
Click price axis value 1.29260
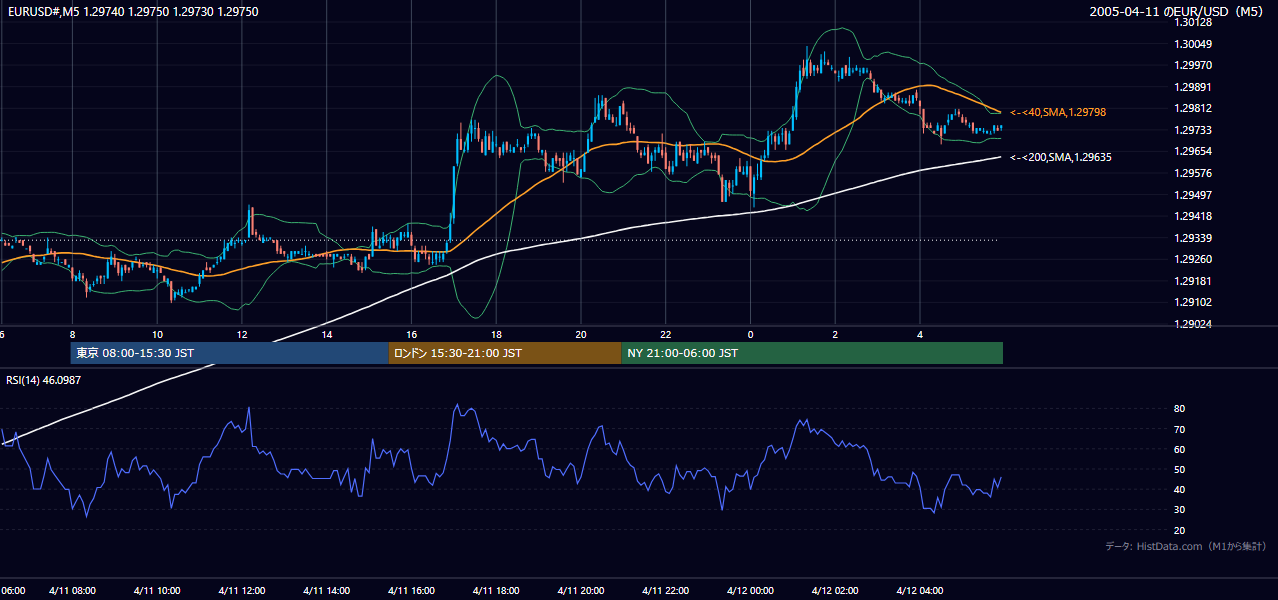tap(1193, 259)
